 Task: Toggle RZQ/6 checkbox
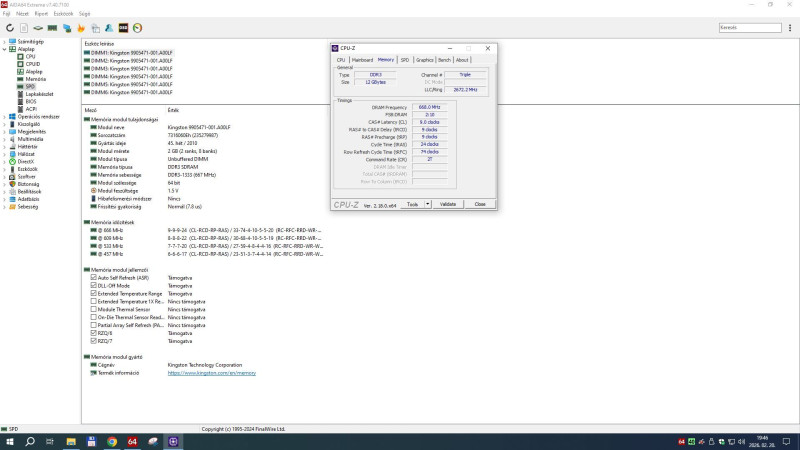[93, 333]
